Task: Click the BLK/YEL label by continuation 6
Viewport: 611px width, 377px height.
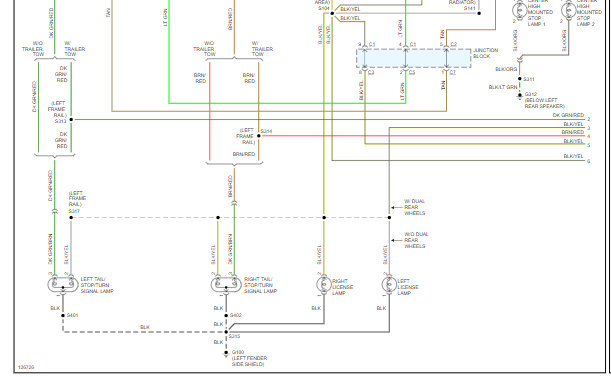Action: click(573, 156)
